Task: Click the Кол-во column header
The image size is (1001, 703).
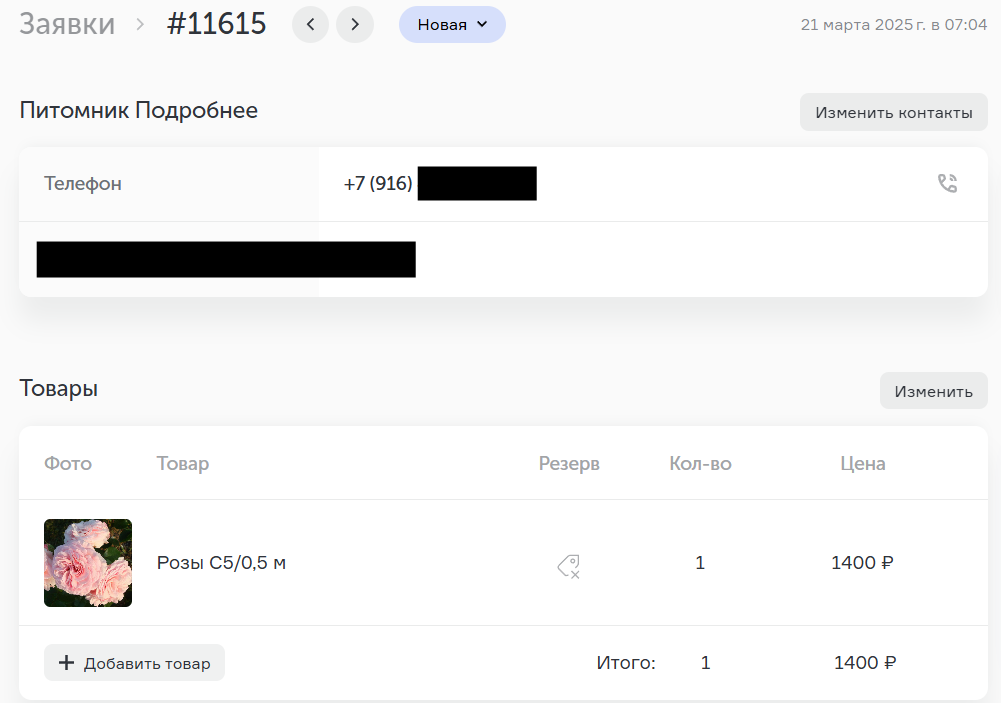Action: [x=700, y=464]
